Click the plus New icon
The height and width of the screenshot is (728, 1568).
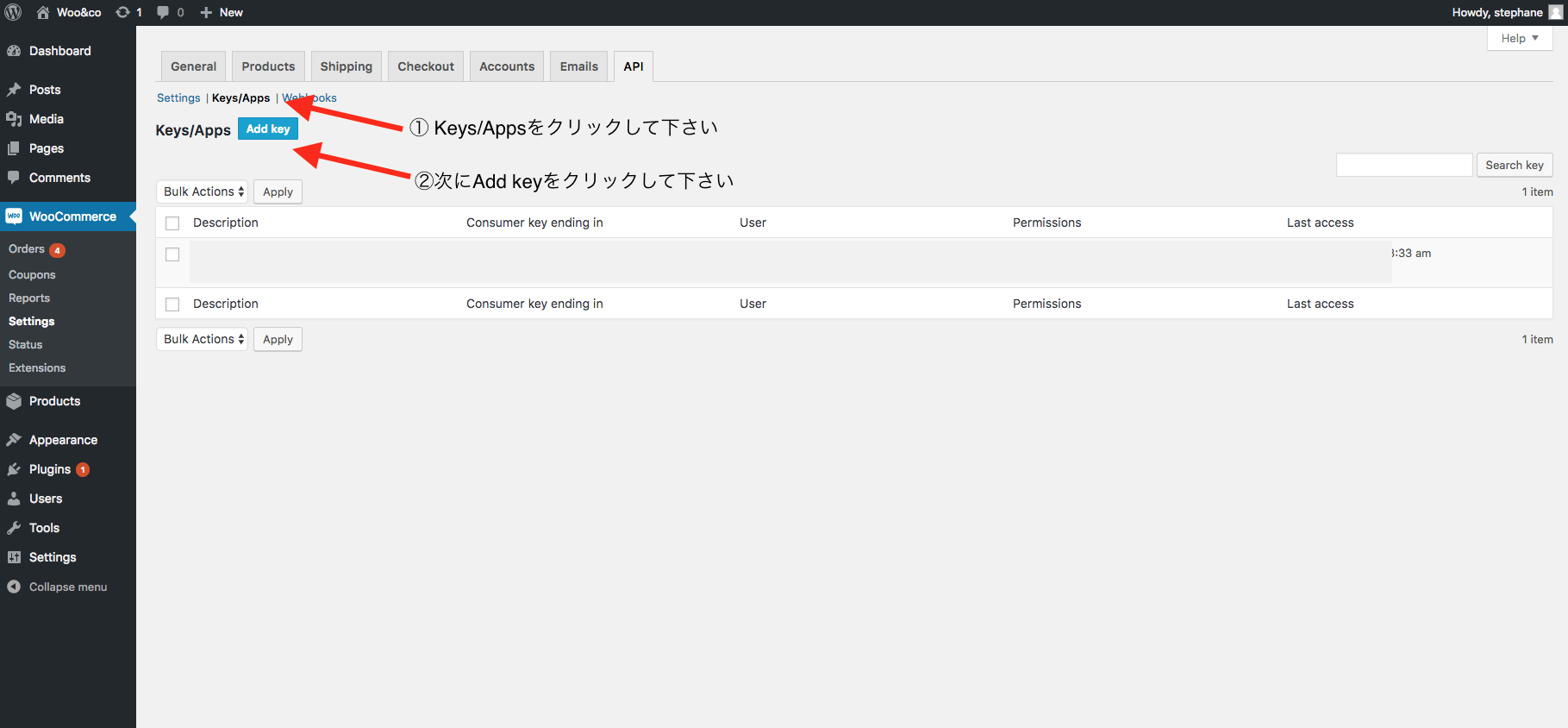206,12
